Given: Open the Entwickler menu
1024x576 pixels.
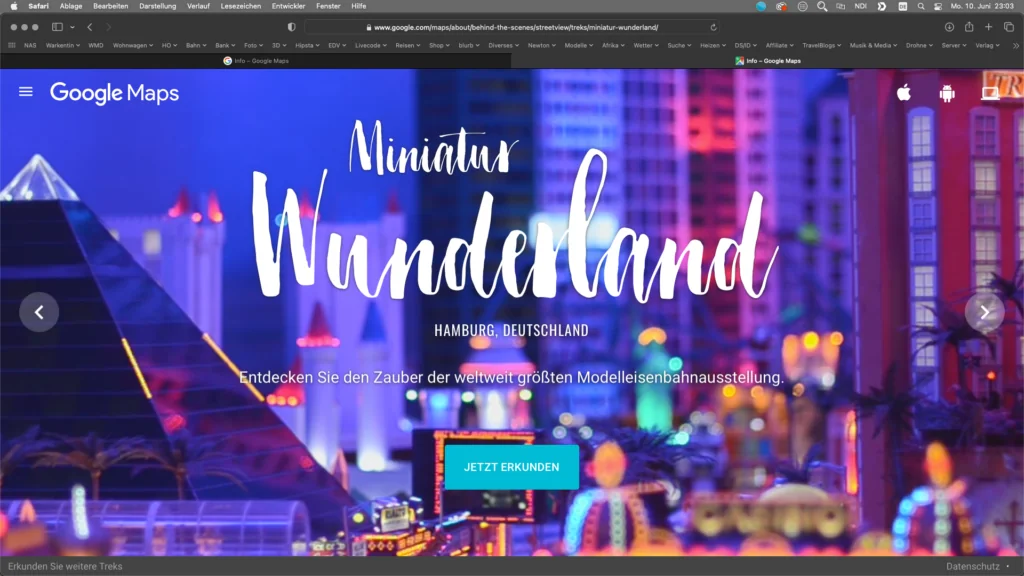Looking at the screenshot, I should (288, 6).
